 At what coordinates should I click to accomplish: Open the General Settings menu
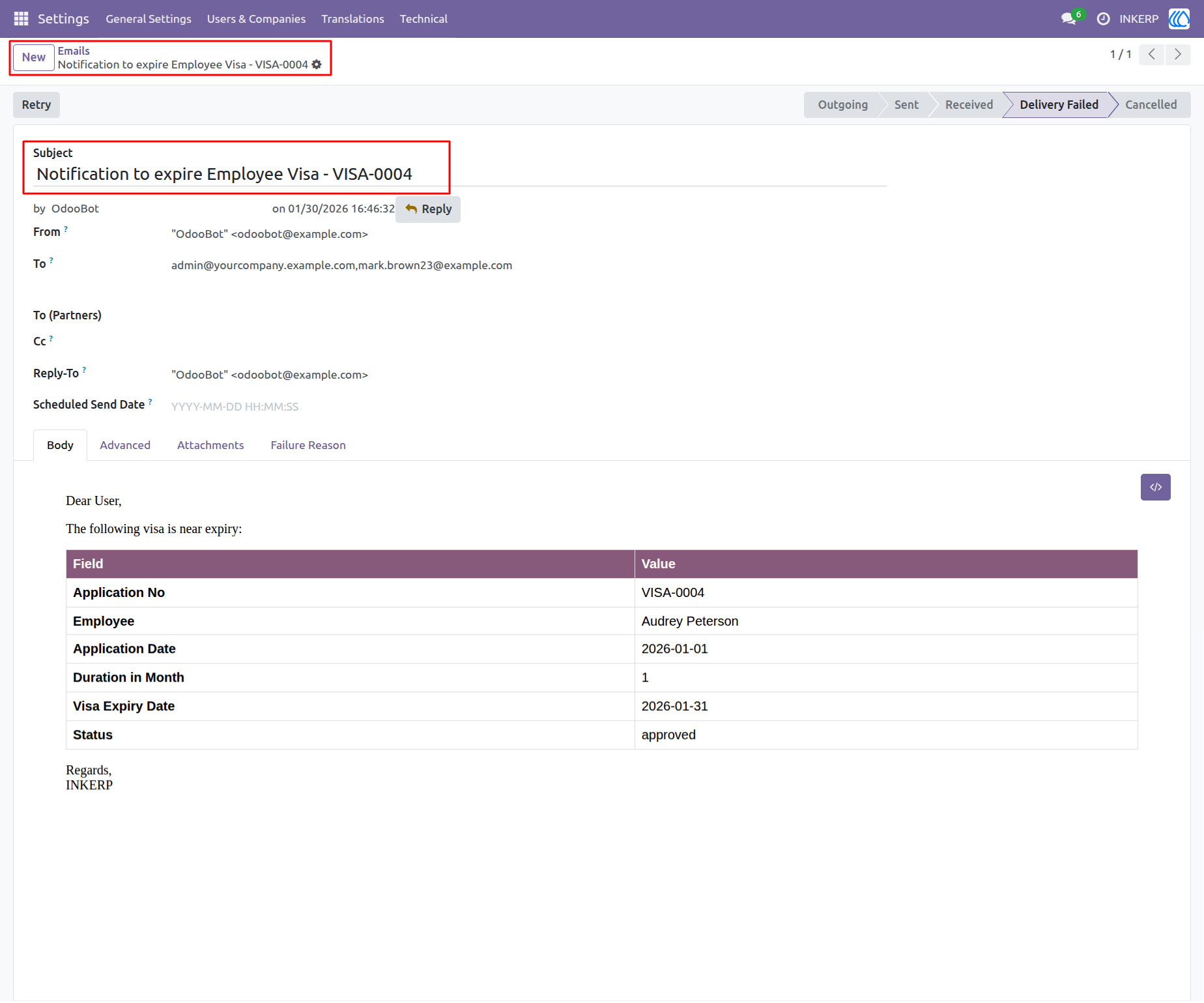[149, 19]
